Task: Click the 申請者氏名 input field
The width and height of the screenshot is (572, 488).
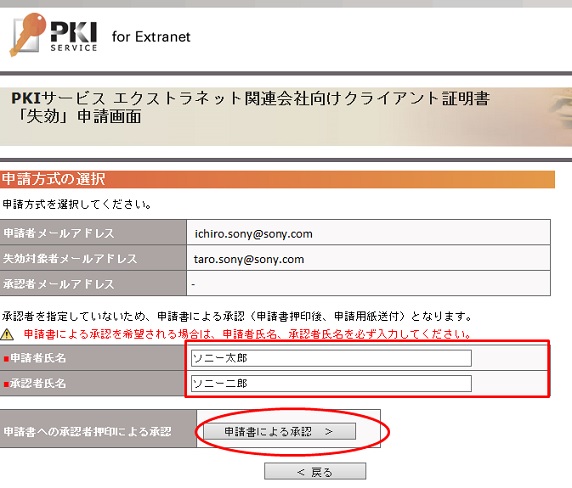Action: tap(331, 358)
